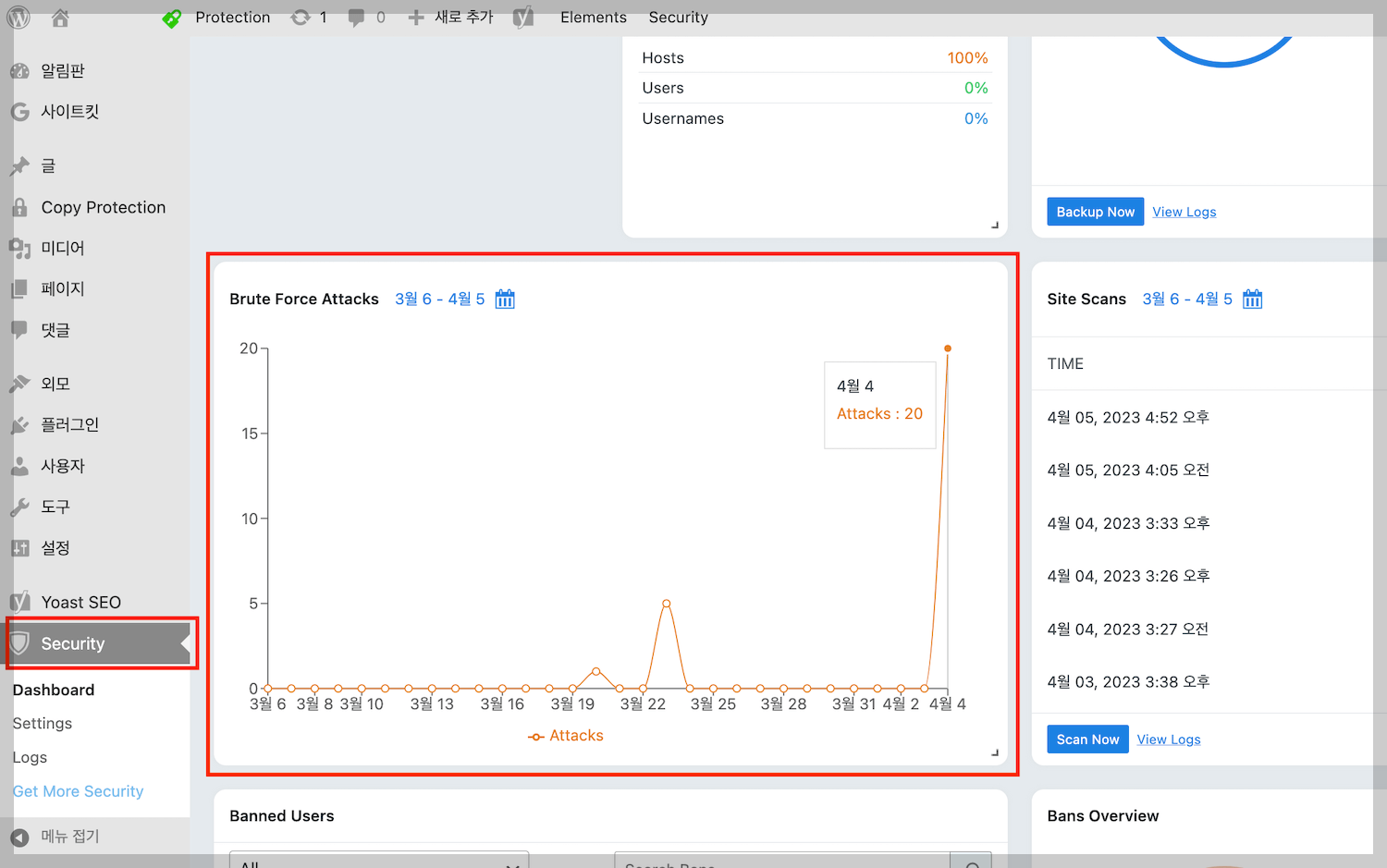
Task: Click the Usernames 0% value
Action: click(x=976, y=118)
